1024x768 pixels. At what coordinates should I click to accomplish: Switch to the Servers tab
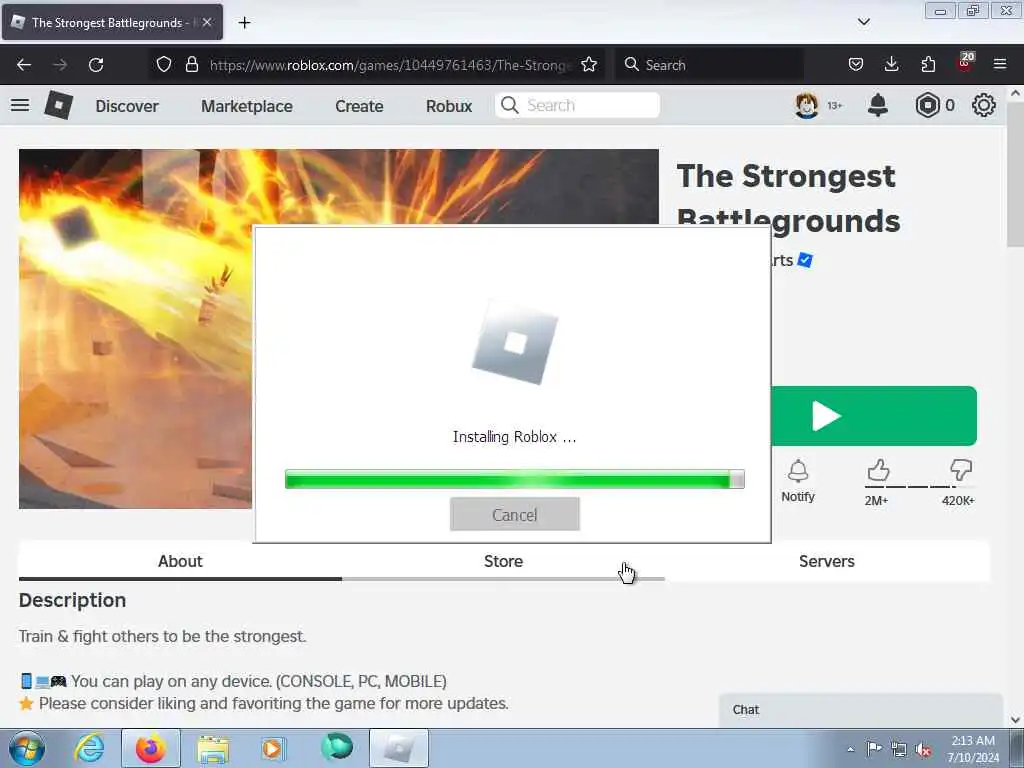[x=827, y=561]
